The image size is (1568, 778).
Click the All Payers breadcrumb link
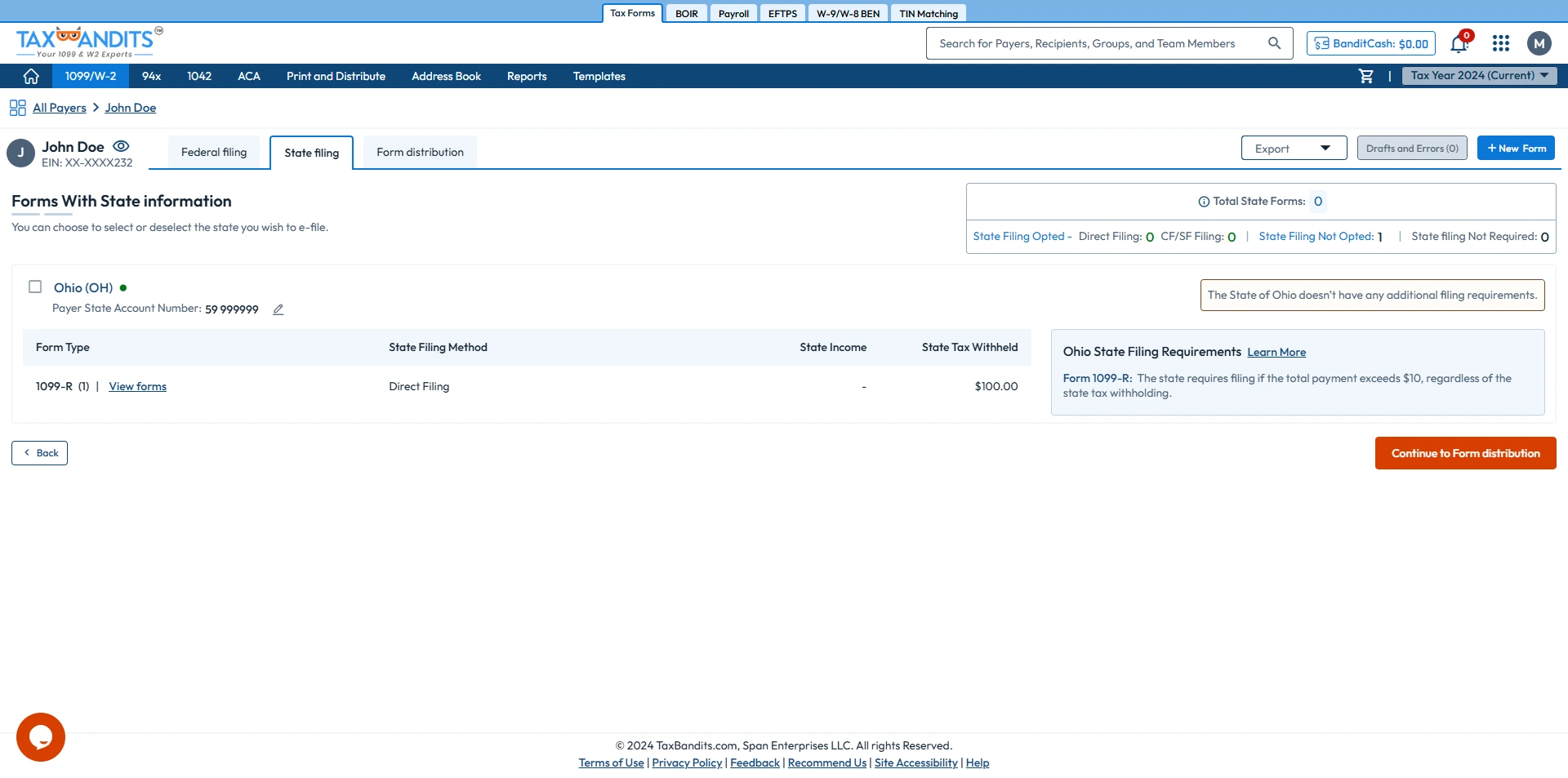tap(60, 108)
